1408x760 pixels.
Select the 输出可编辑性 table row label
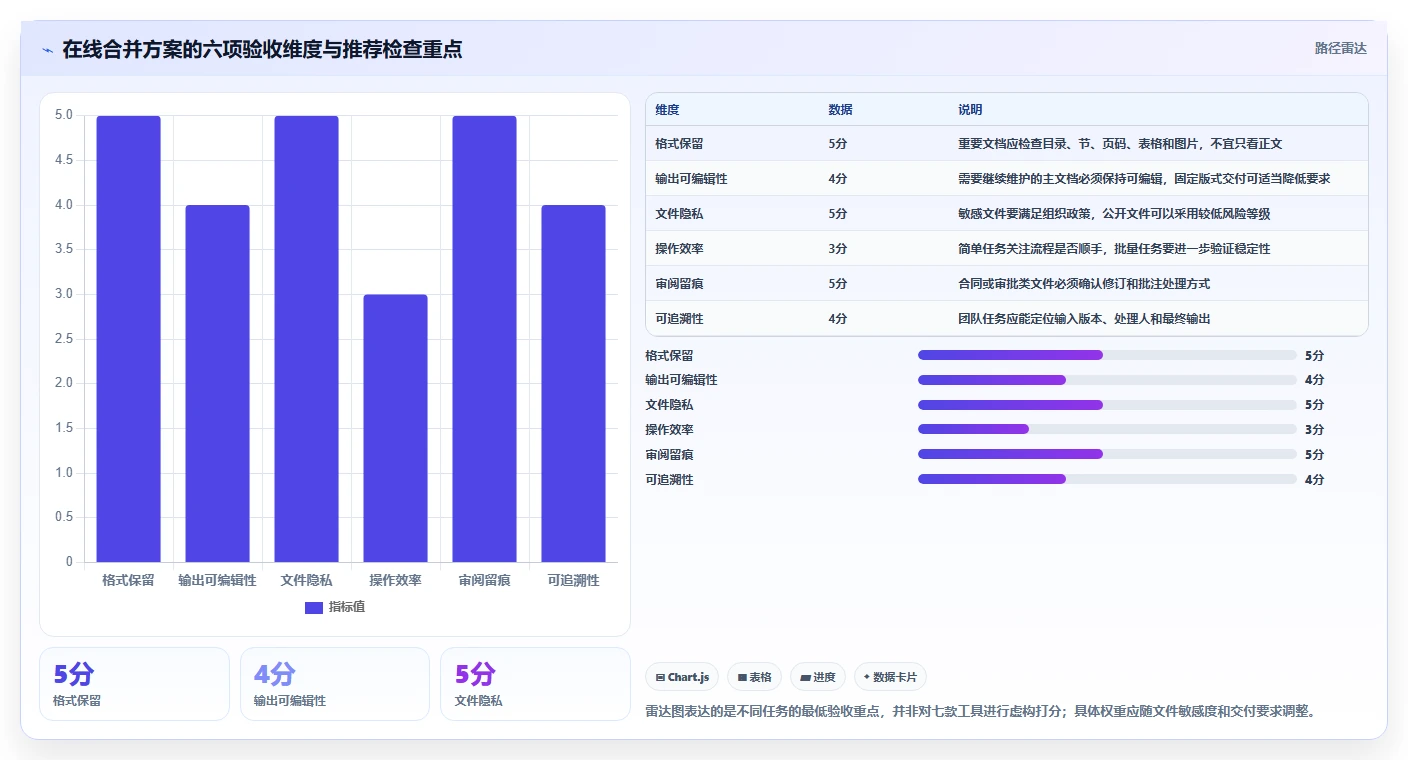691,179
